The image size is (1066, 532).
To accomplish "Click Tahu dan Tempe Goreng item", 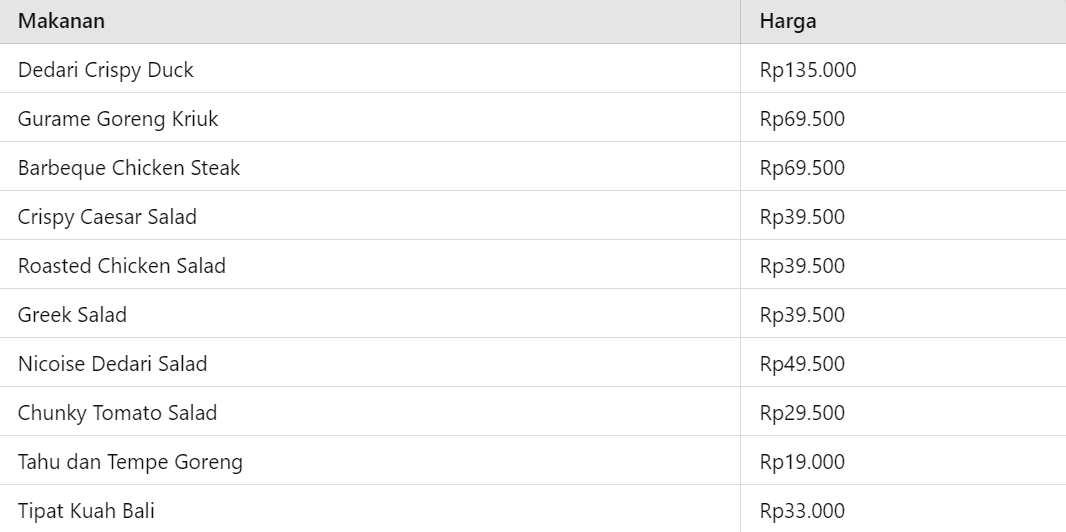I will [130, 462].
